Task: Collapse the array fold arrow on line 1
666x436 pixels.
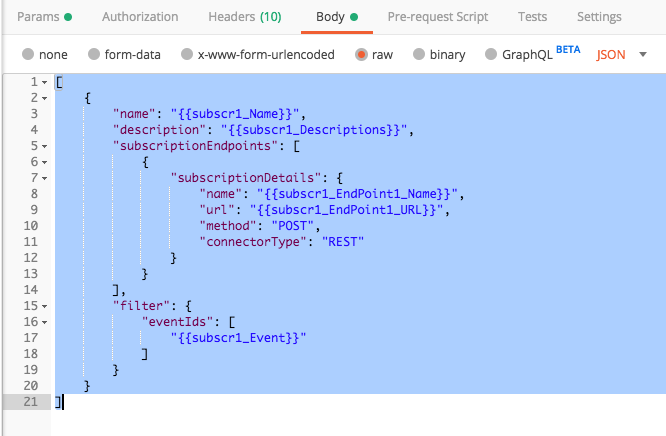Action: click(x=45, y=82)
